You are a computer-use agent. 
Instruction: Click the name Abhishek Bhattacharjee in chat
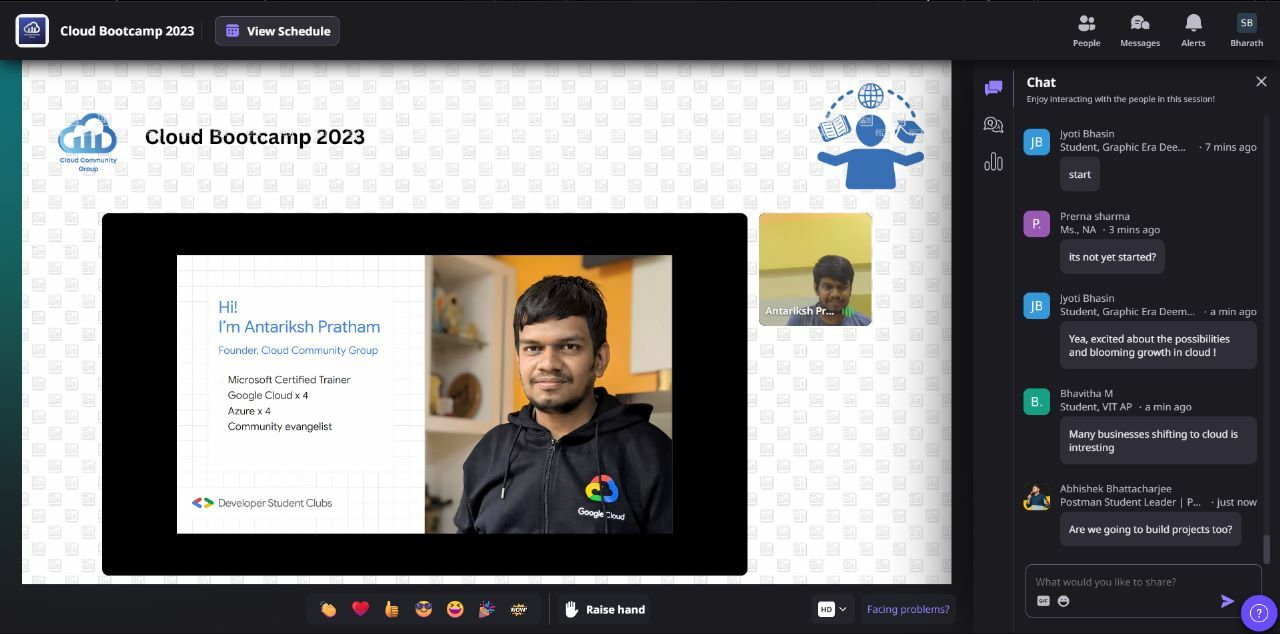(x=1116, y=489)
